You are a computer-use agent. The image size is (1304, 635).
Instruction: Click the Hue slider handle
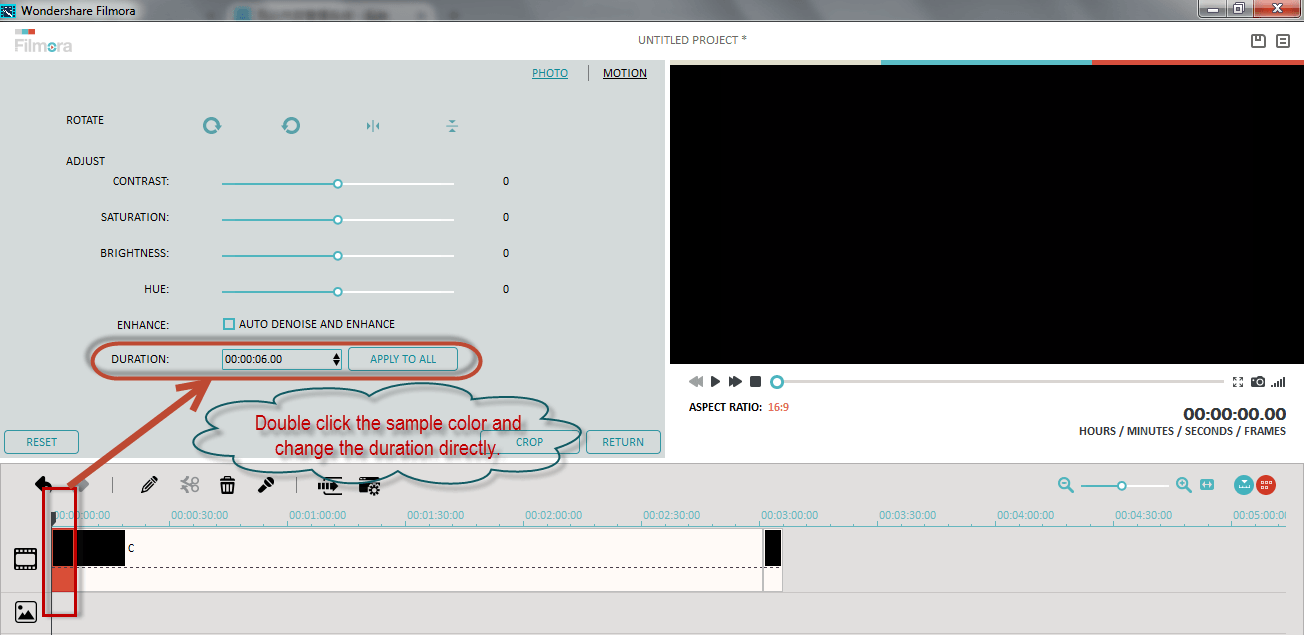pos(338,292)
